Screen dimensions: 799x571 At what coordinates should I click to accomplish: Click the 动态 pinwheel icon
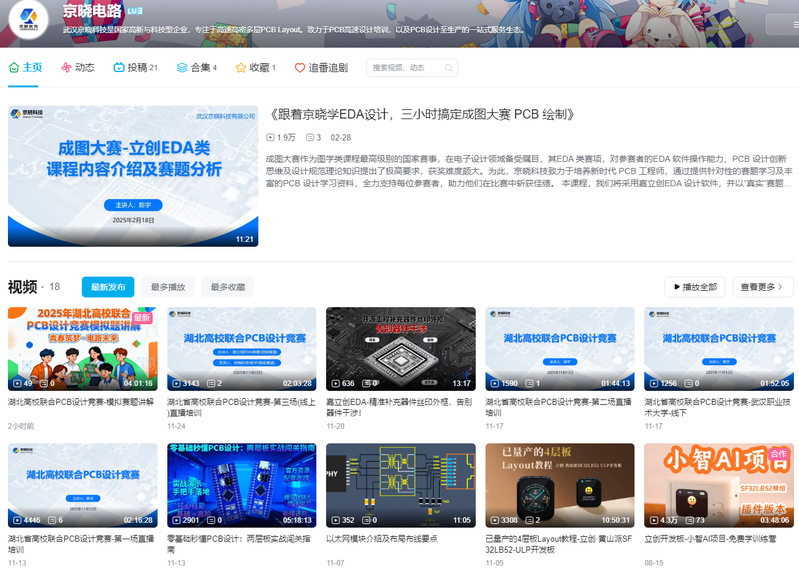tap(66, 68)
